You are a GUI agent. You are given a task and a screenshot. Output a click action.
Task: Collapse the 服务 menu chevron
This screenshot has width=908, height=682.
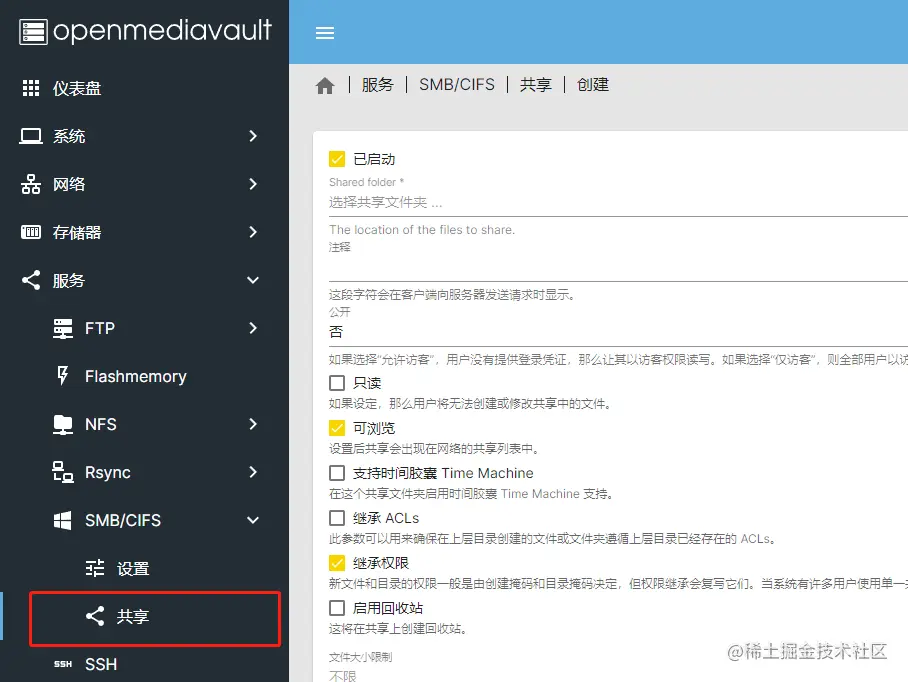252,280
